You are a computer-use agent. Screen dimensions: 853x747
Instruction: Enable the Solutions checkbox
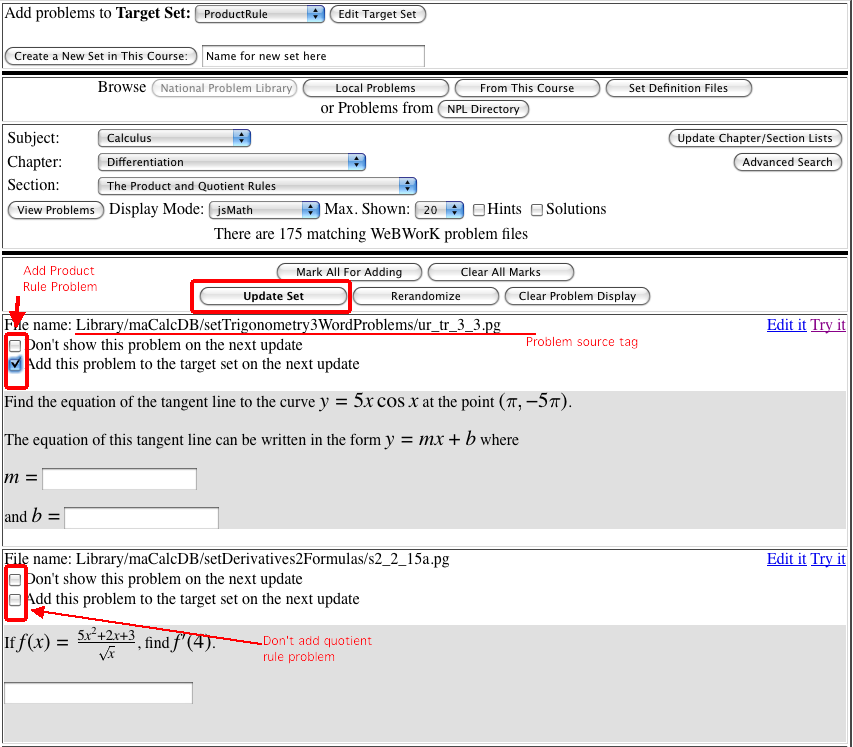(537, 210)
